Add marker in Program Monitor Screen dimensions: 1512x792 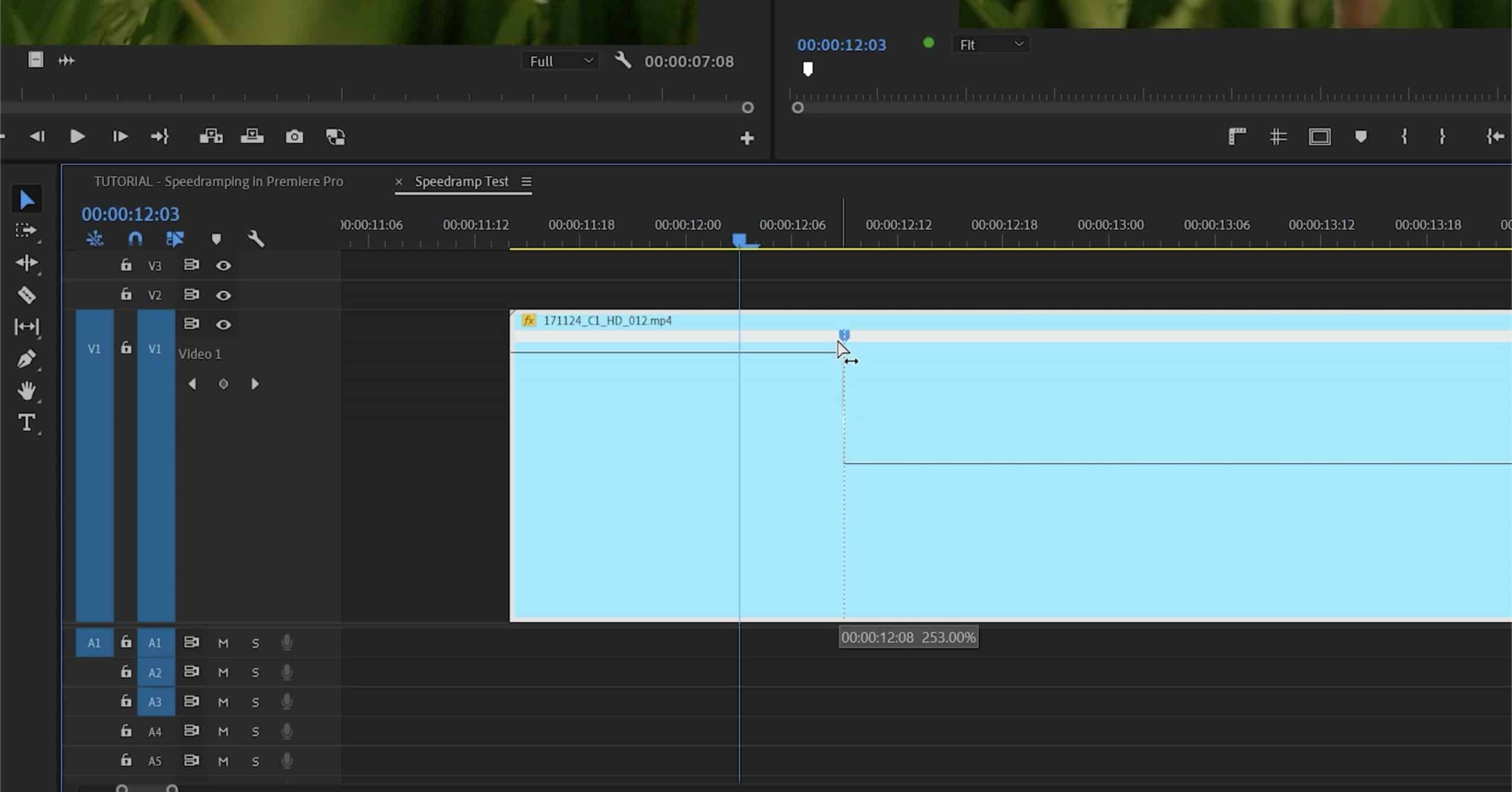(1361, 137)
